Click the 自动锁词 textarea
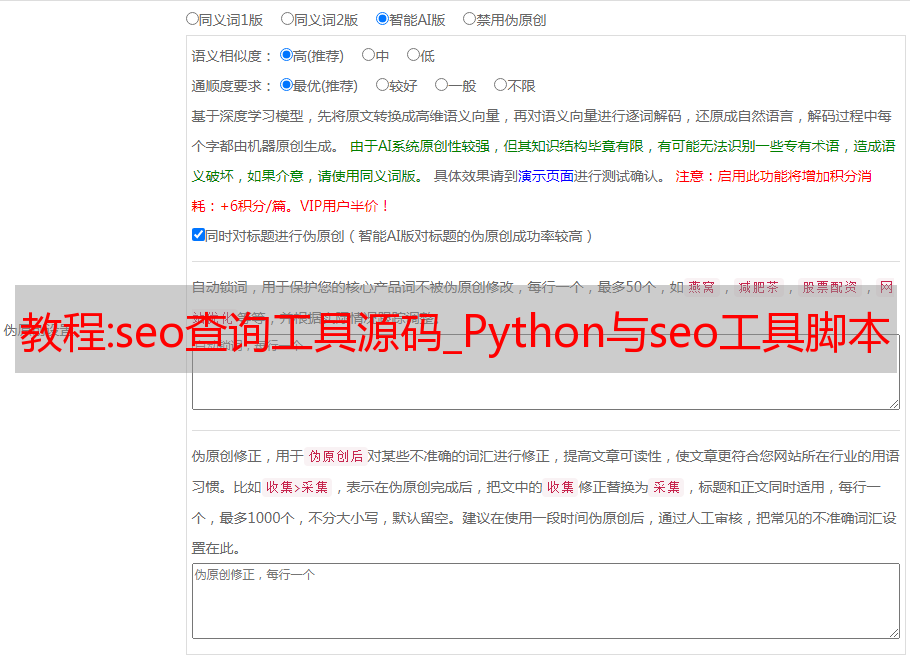This screenshot has width=911, height=658. (546, 372)
